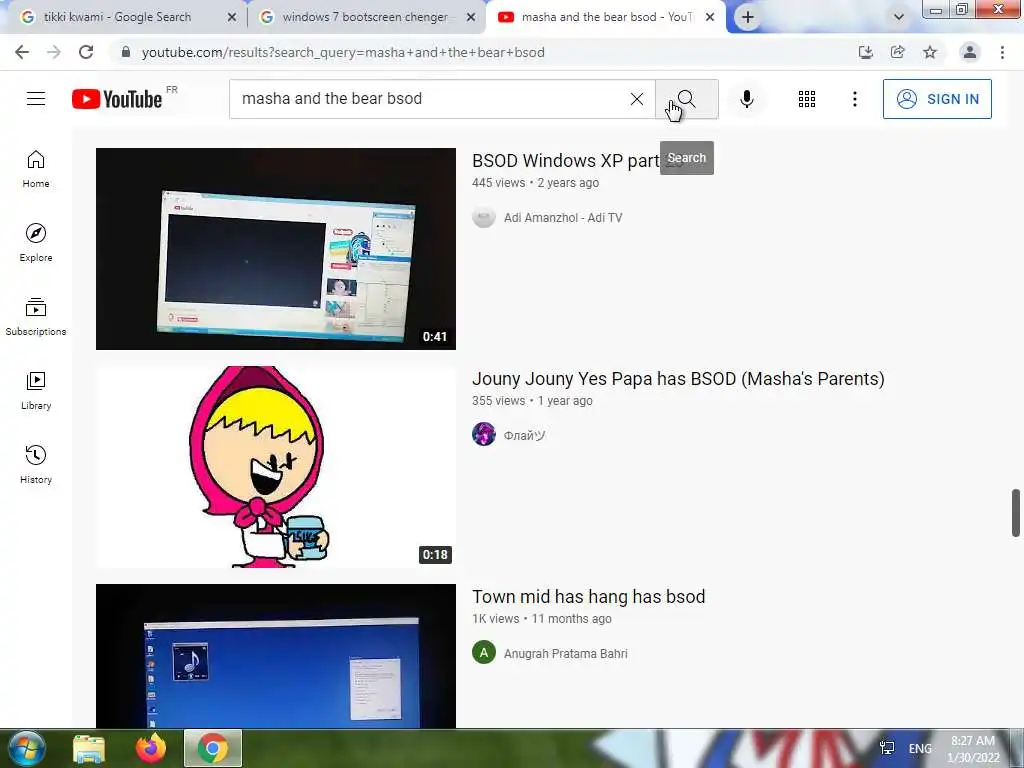Viewport: 1024px width, 768px height.
Task: Open Jouny Jouny Yes Papa has BSOD title
Action: coord(678,379)
